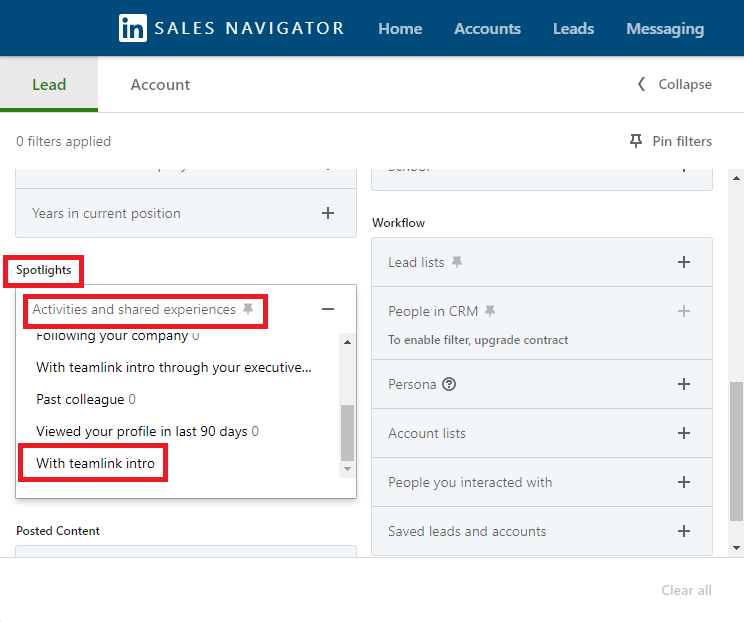The image size is (744, 622).
Task: Open the Accounts navigation item
Action: pos(487,28)
